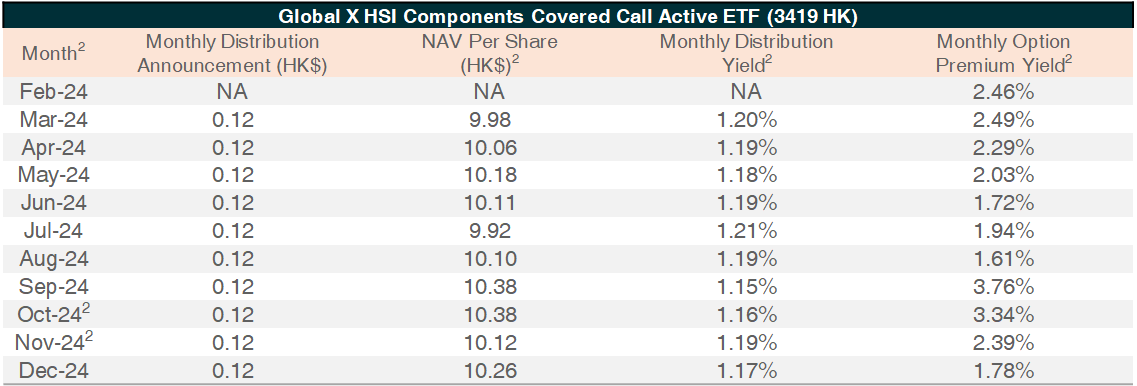Click the Dec-24 option premium yield 1.78%
1137x386 pixels.
(1004, 371)
